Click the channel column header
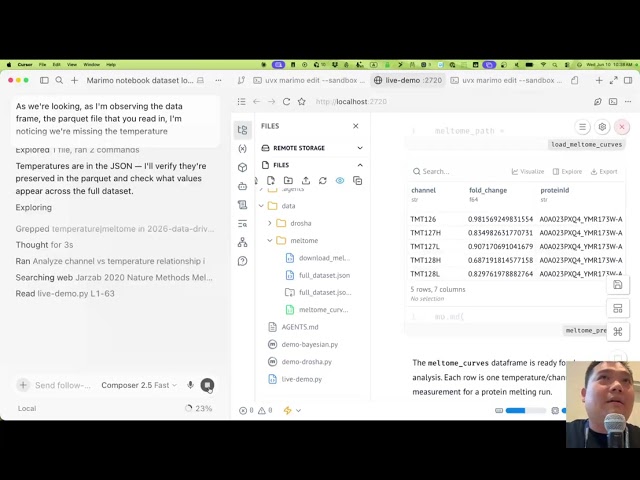The width and height of the screenshot is (640, 480). [x=423, y=190]
